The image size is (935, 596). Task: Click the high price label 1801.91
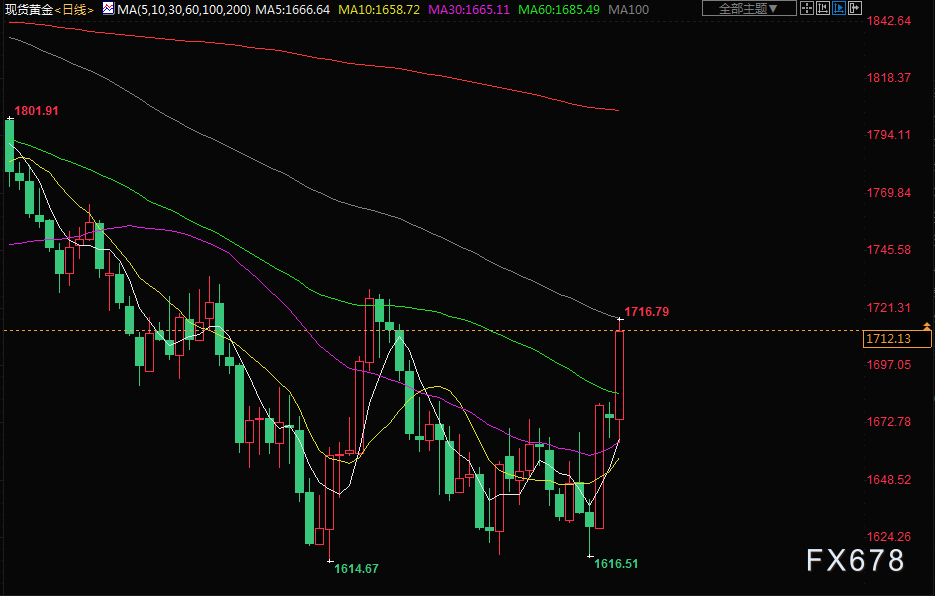36,111
